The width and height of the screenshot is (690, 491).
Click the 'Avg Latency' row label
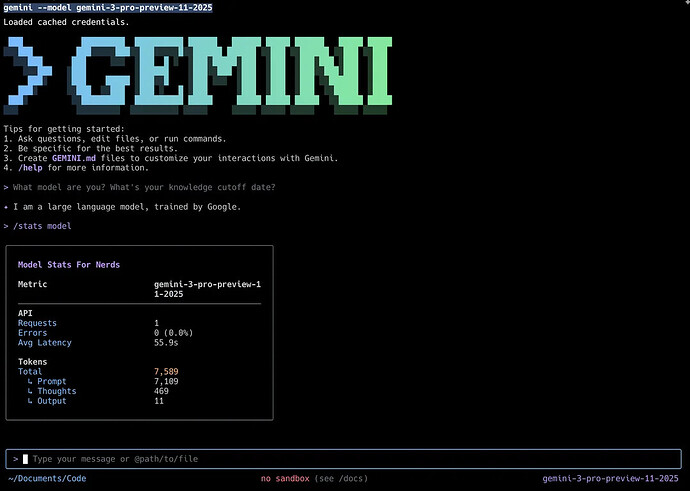pyautogui.click(x=44, y=342)
